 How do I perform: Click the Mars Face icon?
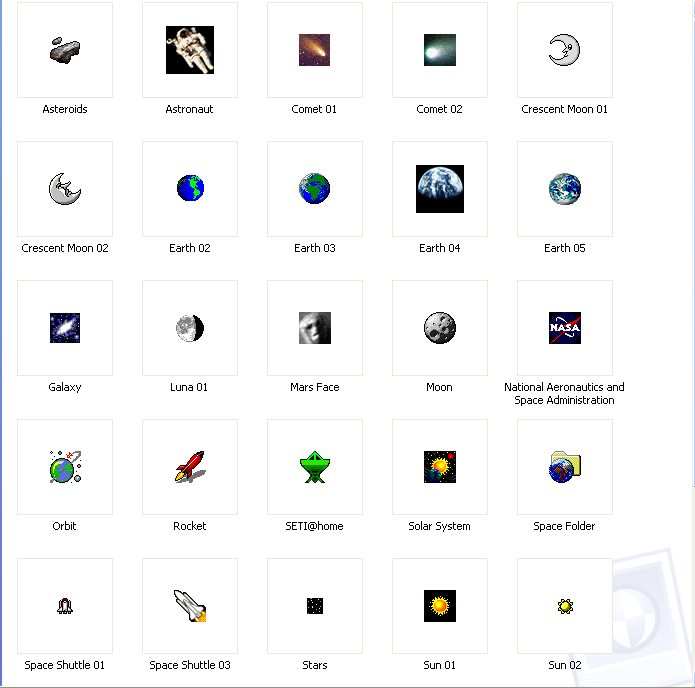coord(315,328)
